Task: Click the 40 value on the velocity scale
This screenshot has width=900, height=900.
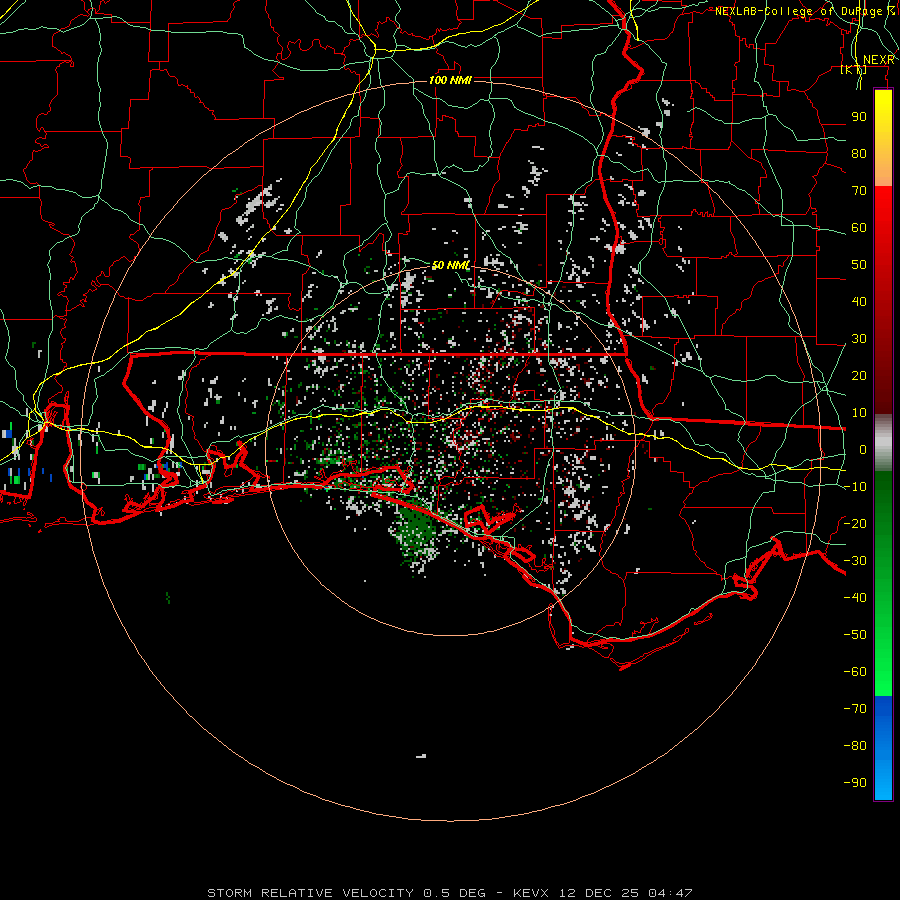Action: point(859,301)
